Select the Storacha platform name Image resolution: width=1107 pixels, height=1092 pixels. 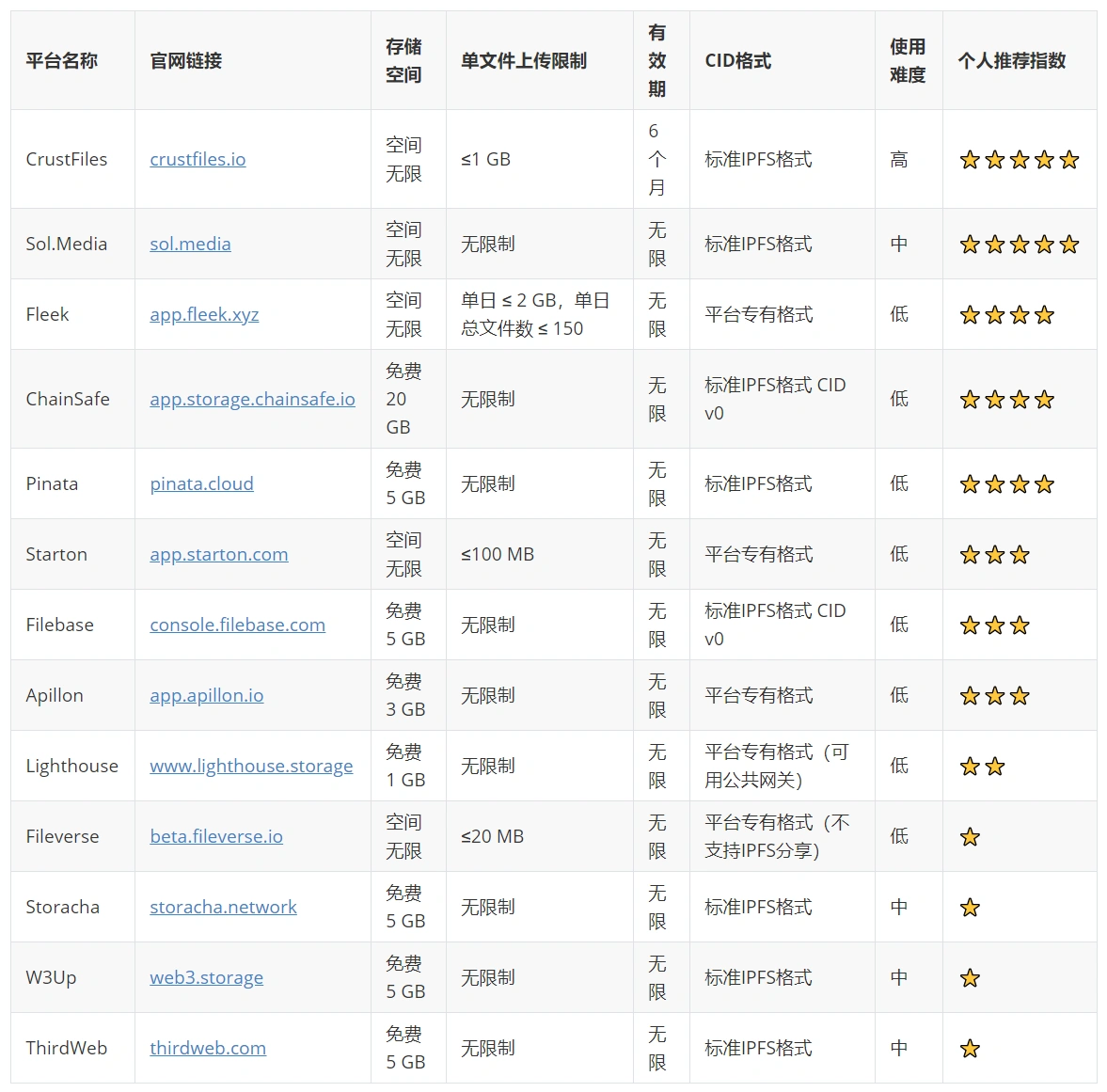pos(62,908)
